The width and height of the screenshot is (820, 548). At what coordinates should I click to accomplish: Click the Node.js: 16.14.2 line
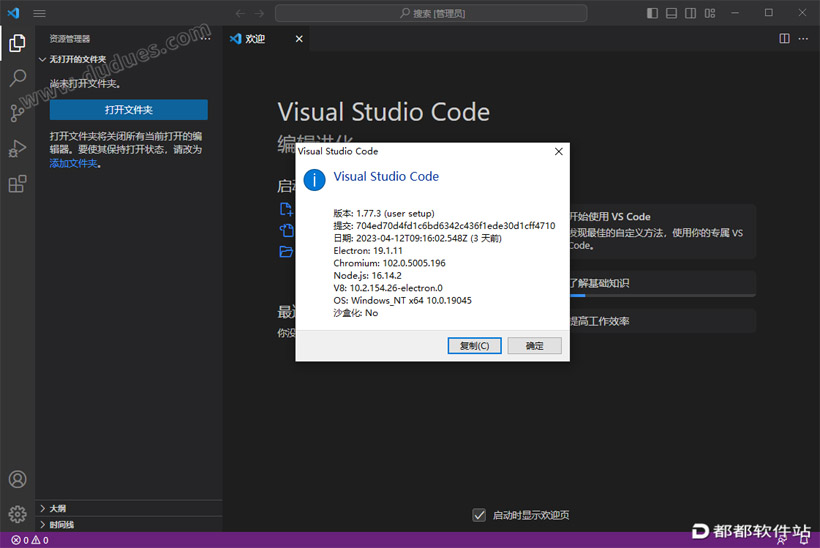[368, 276]
